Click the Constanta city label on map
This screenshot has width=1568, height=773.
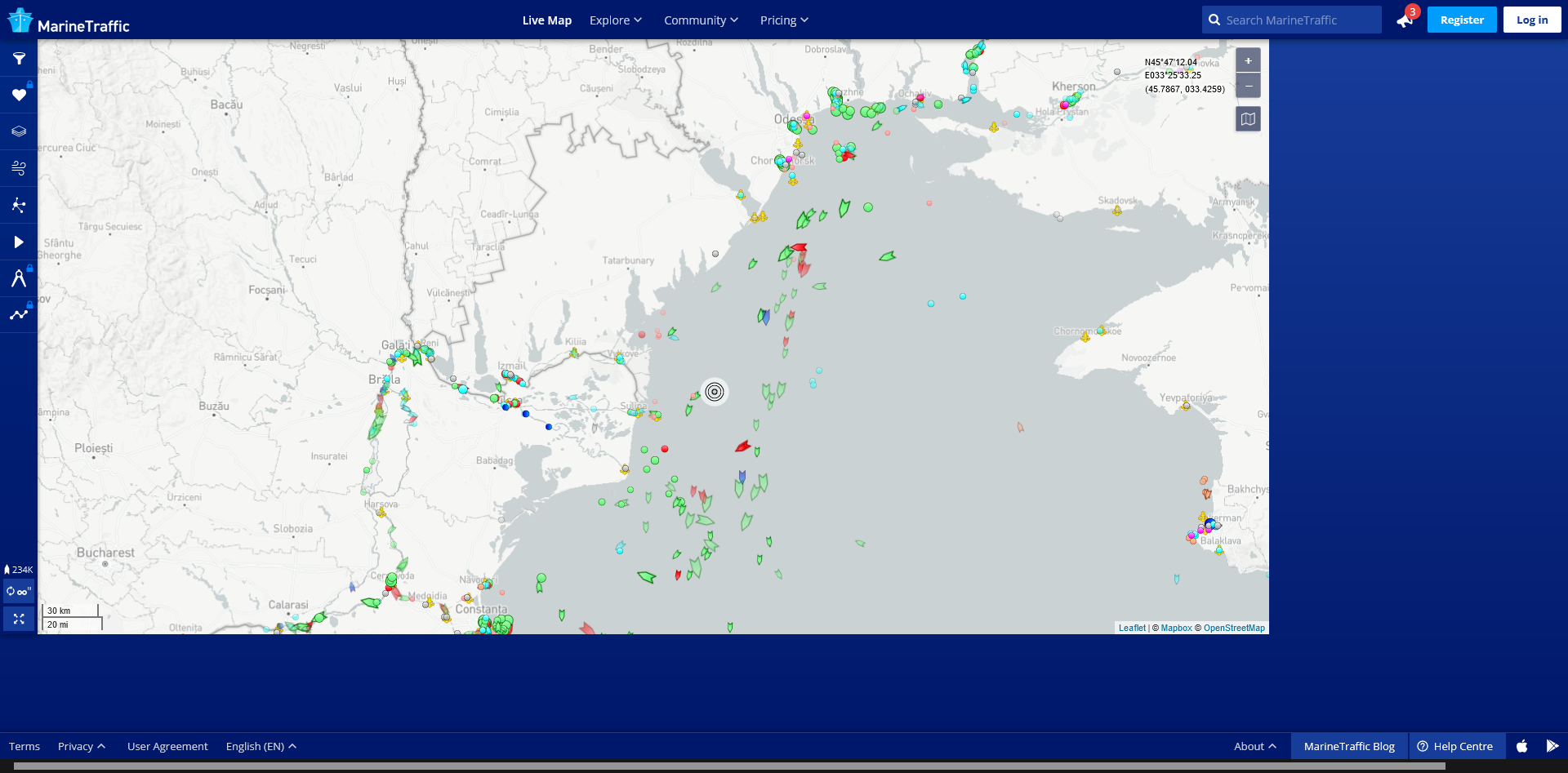click(x=481, y=609)
